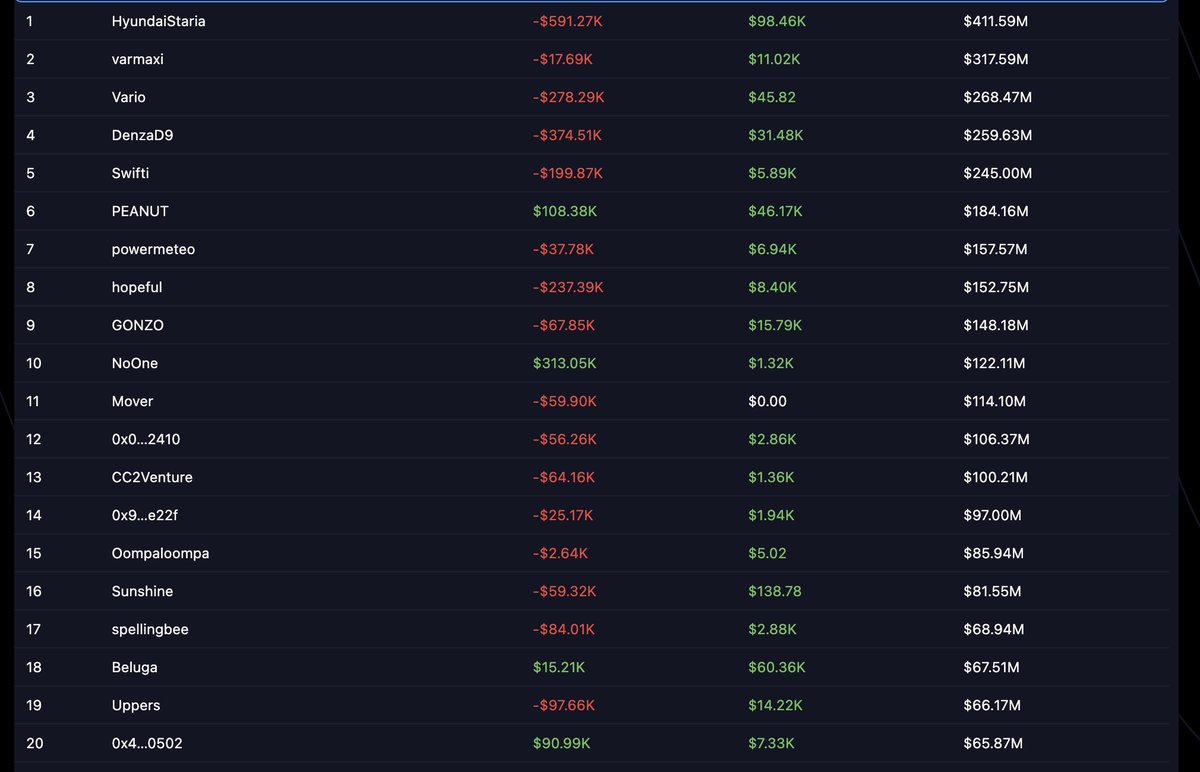Open varmaxi's profile
The image size is (1200, 772).
(135, 59)
